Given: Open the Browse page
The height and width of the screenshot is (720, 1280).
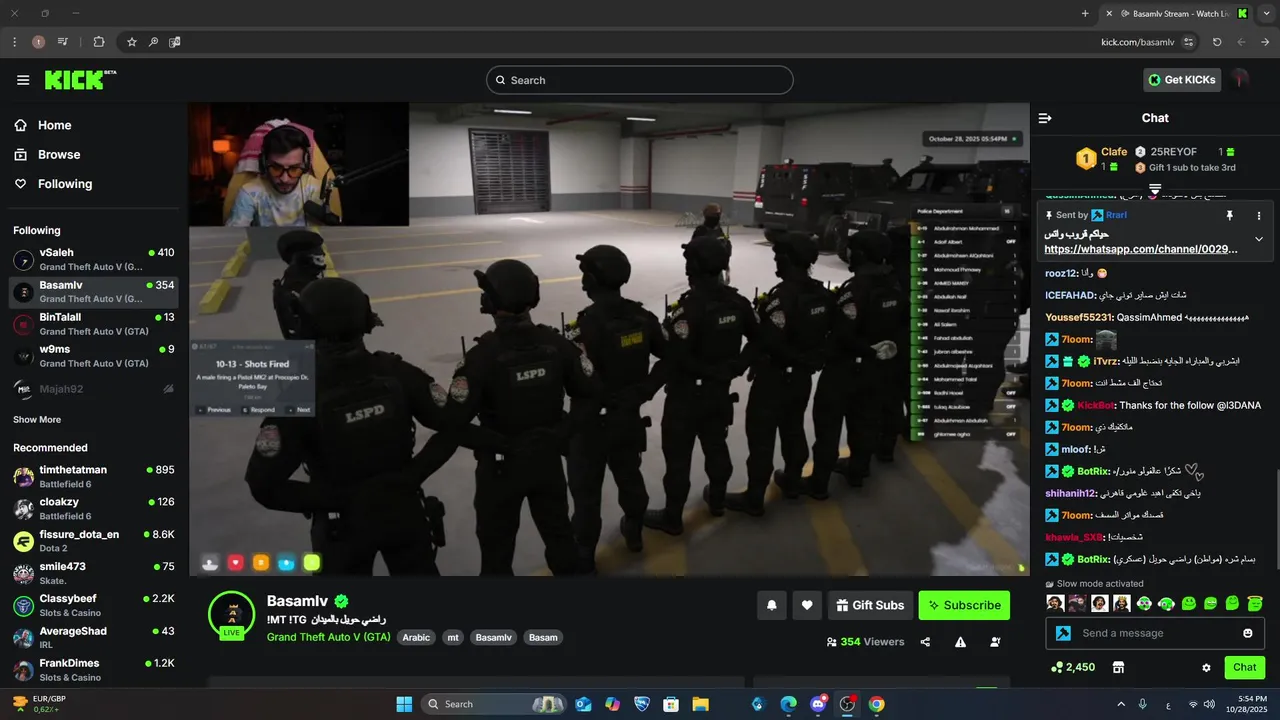Looking at the screenshot, I should pos(47,154).
